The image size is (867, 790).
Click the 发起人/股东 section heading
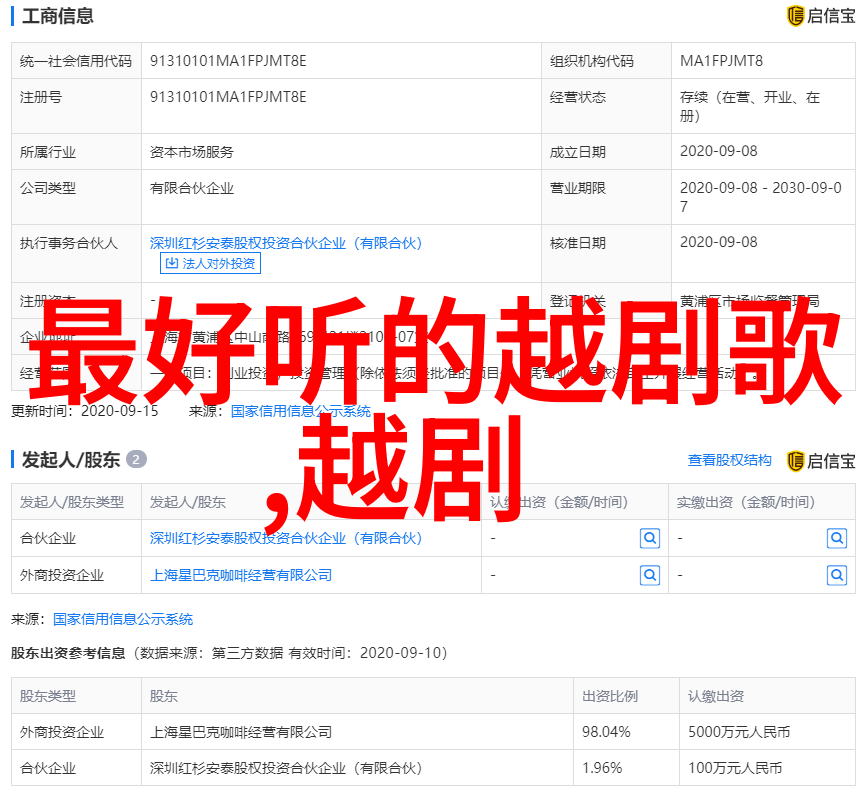70,459
